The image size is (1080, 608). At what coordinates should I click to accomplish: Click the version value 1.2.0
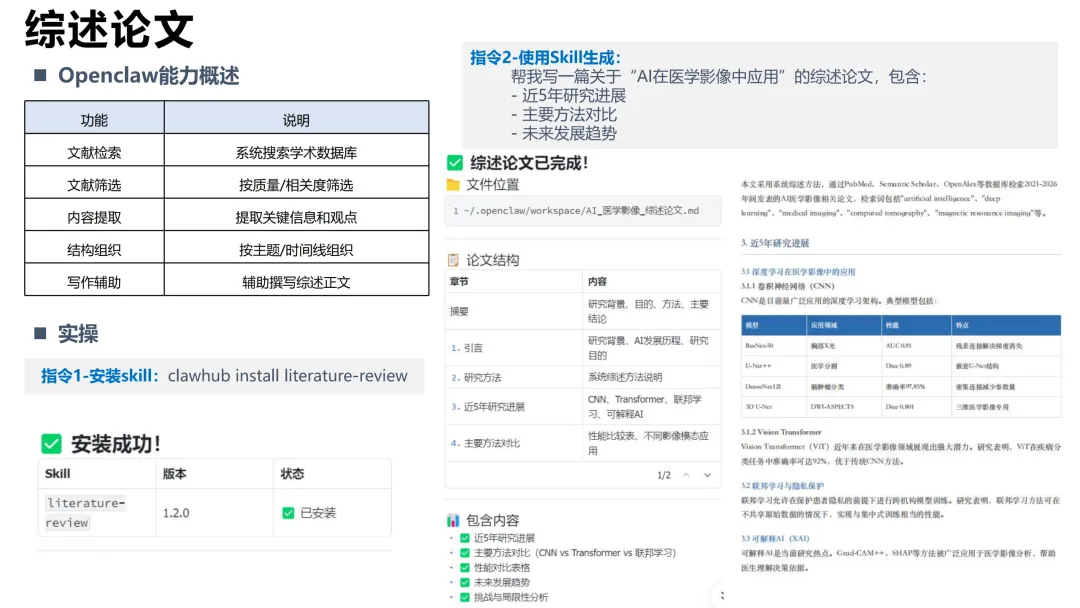[176, 513]
